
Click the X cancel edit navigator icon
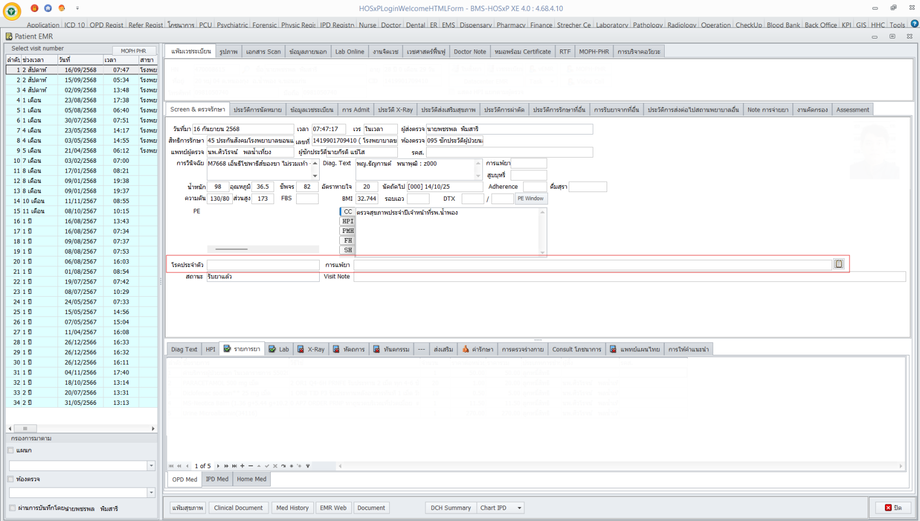[275, 466]
